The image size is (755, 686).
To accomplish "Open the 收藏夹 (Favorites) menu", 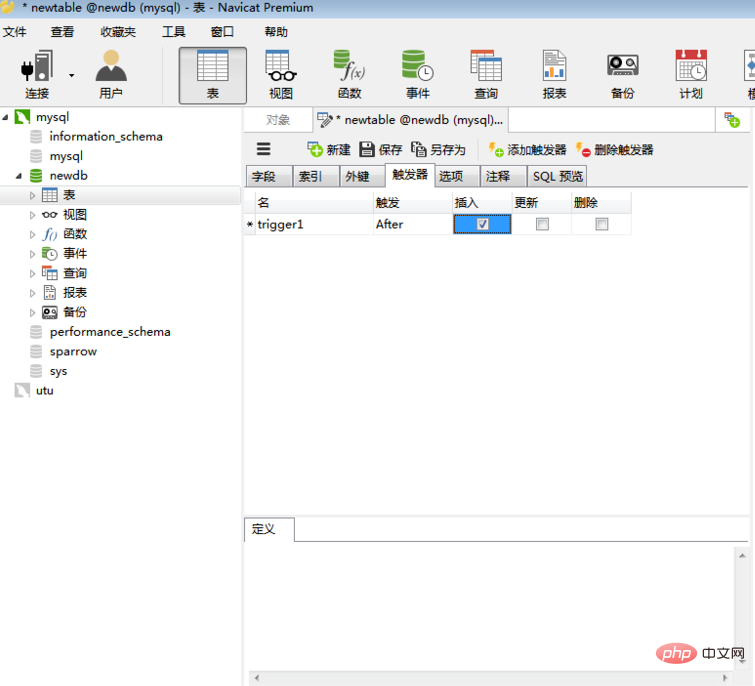I will pos(118,32).
